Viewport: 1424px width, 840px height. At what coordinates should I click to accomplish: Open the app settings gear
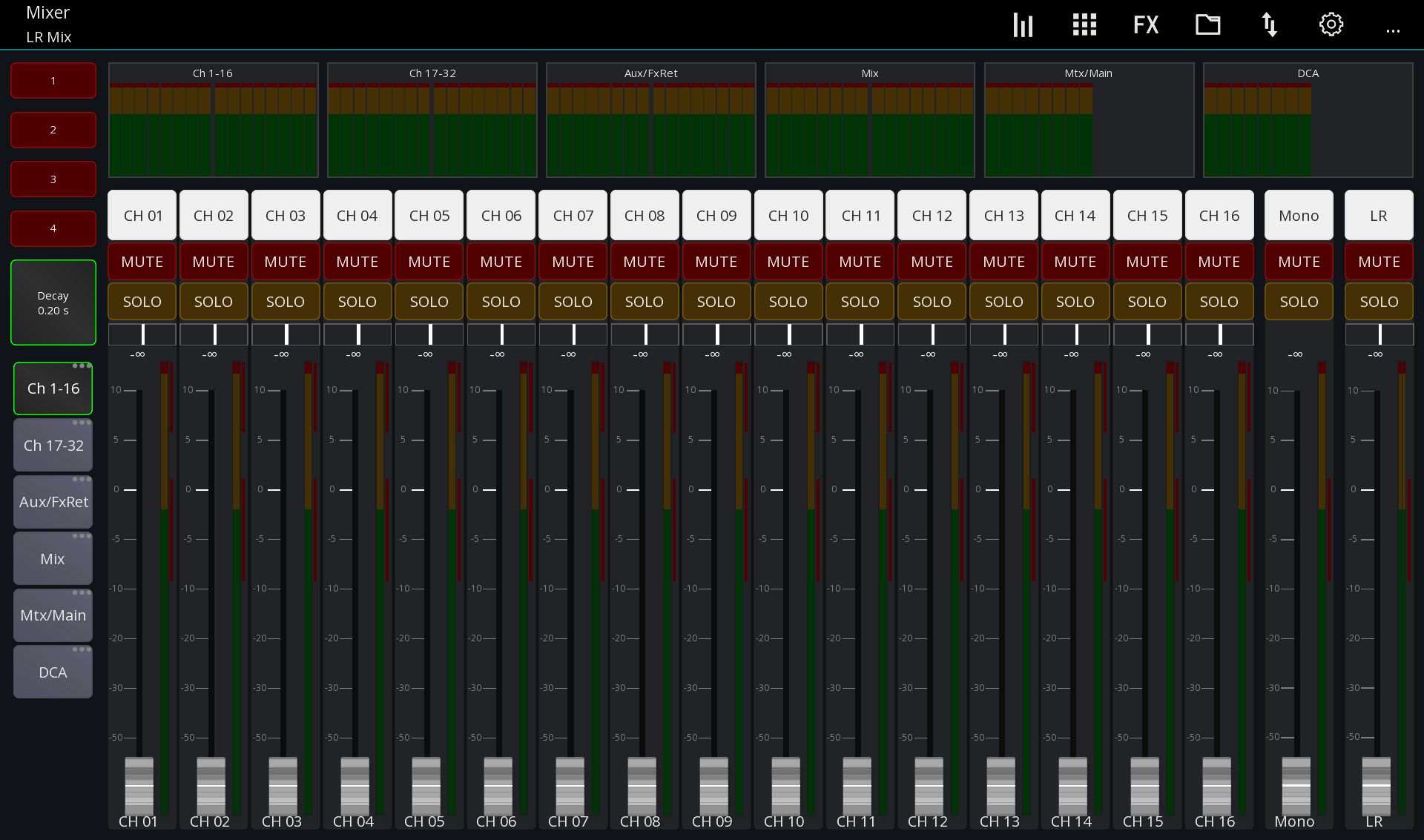1331,24
